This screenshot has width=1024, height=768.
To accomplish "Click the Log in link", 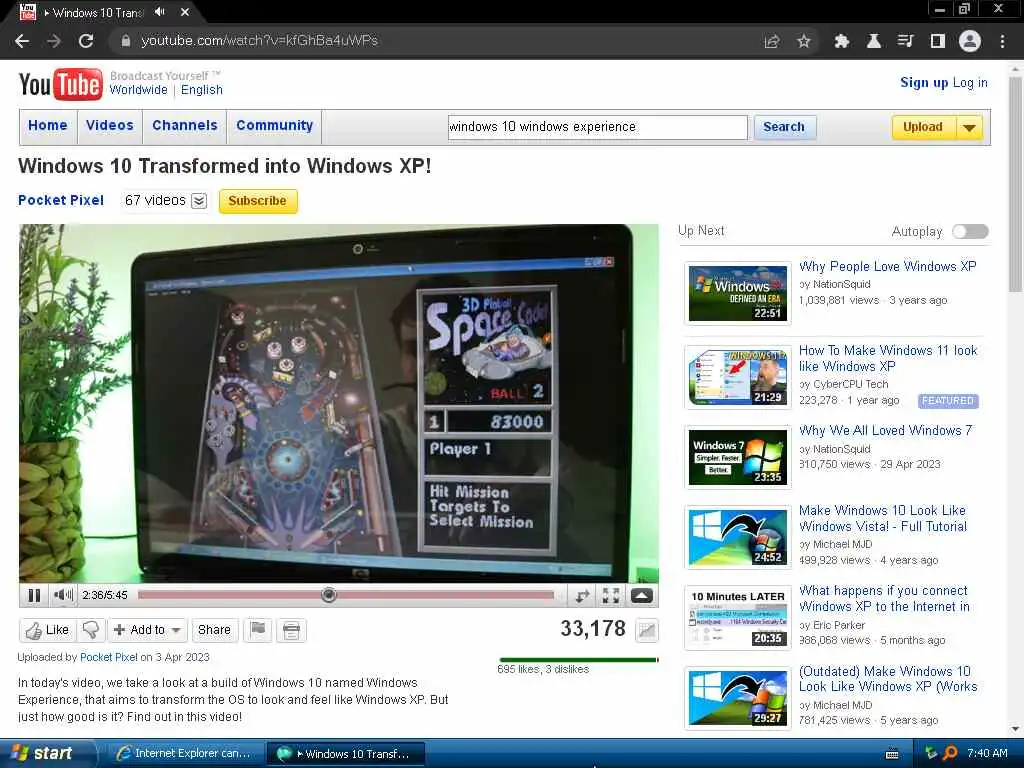I will (x=970, y=82).
